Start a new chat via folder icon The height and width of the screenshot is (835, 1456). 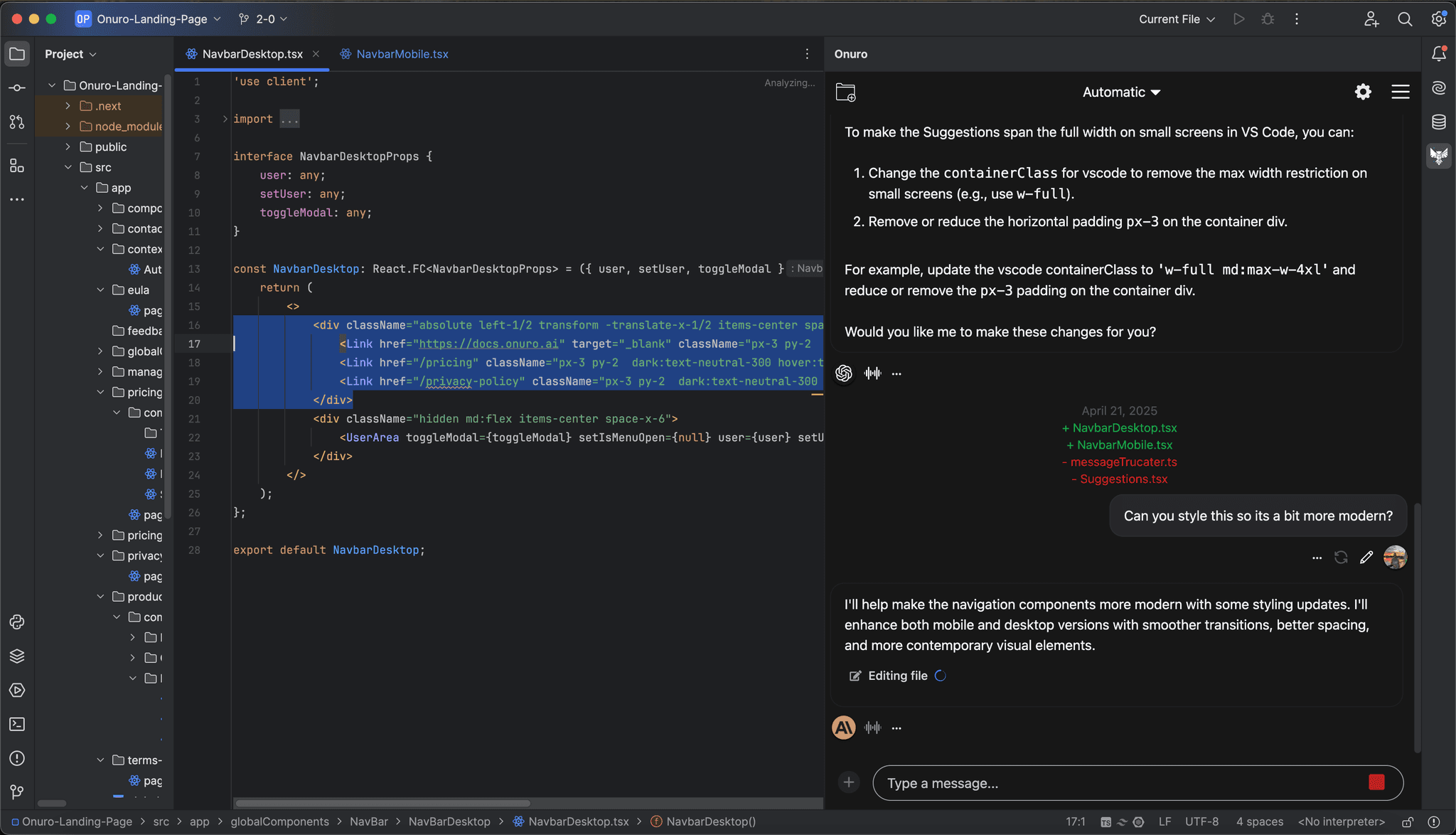[845, 92]
